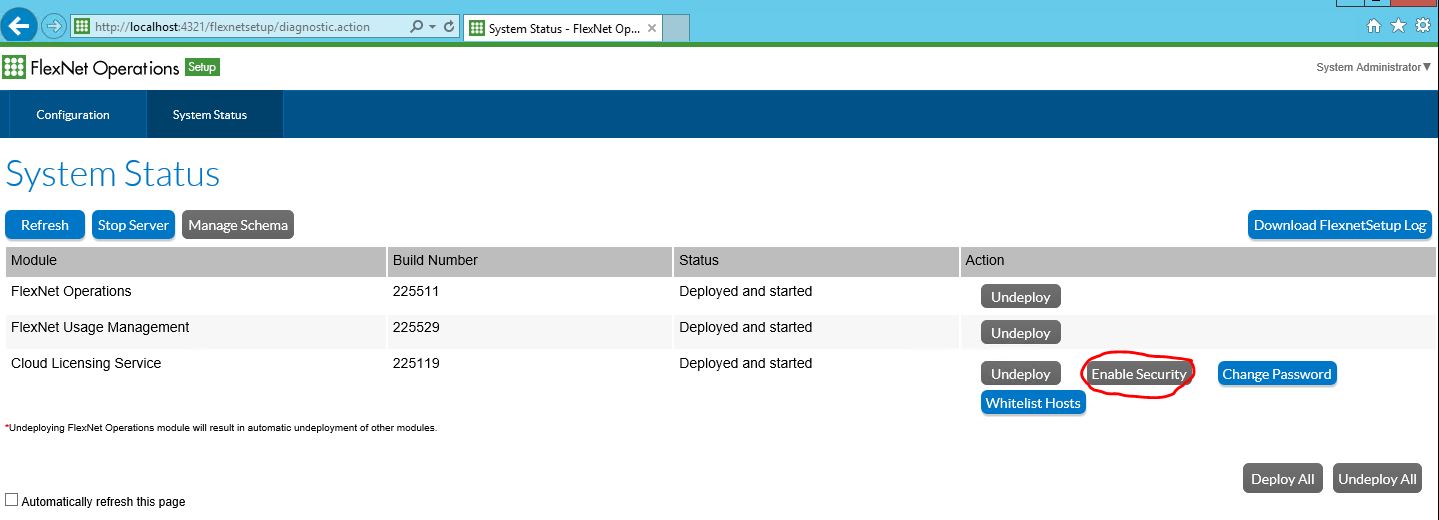Click the Refresh button

click(45, 225)
